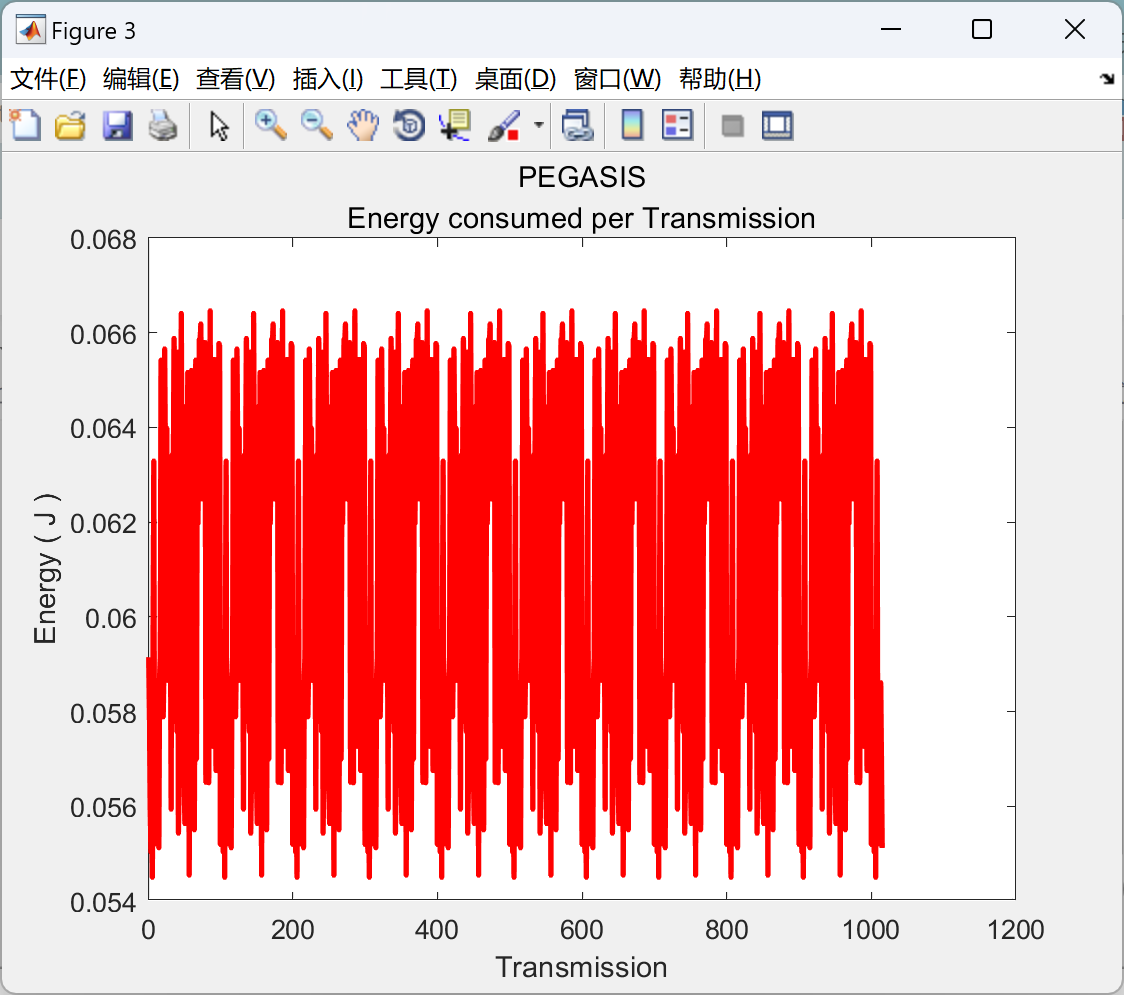Maximize the Figure 3 window

(x=981, y=29)
